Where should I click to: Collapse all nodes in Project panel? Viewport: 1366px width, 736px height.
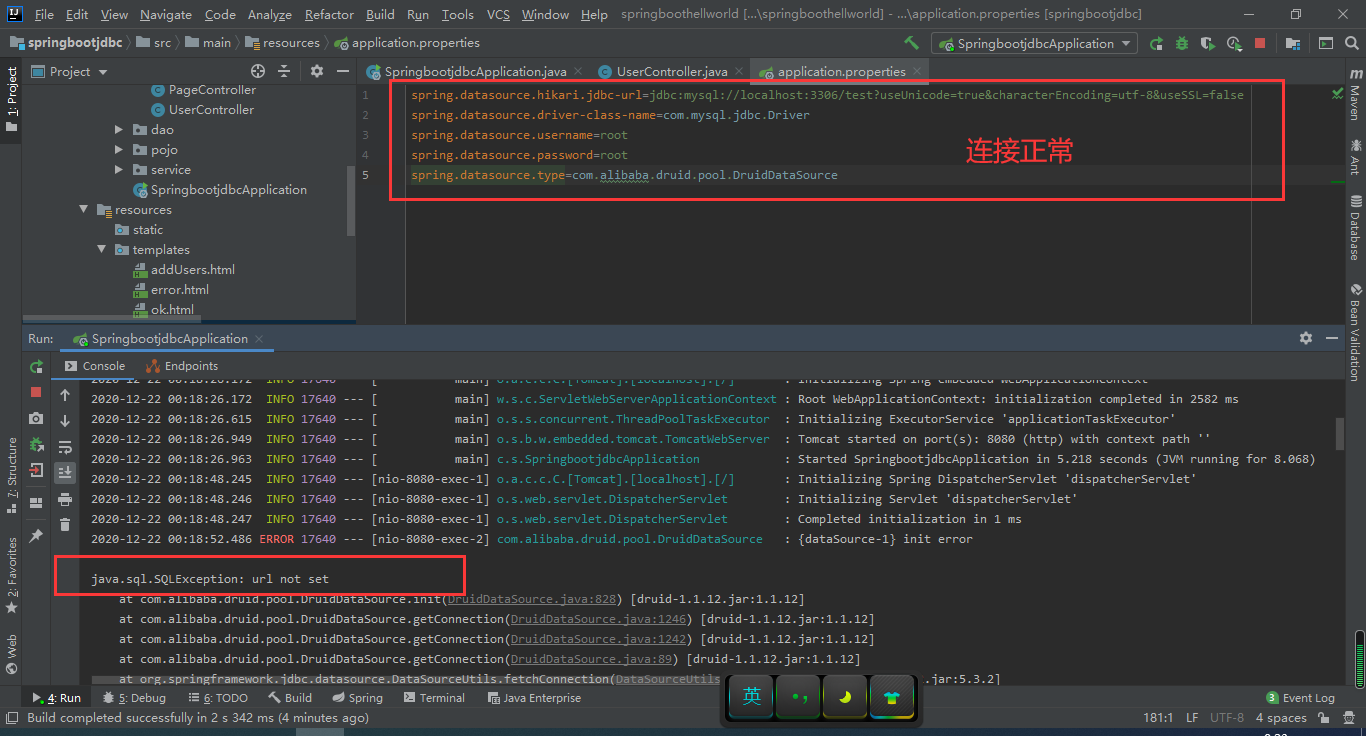285,71
